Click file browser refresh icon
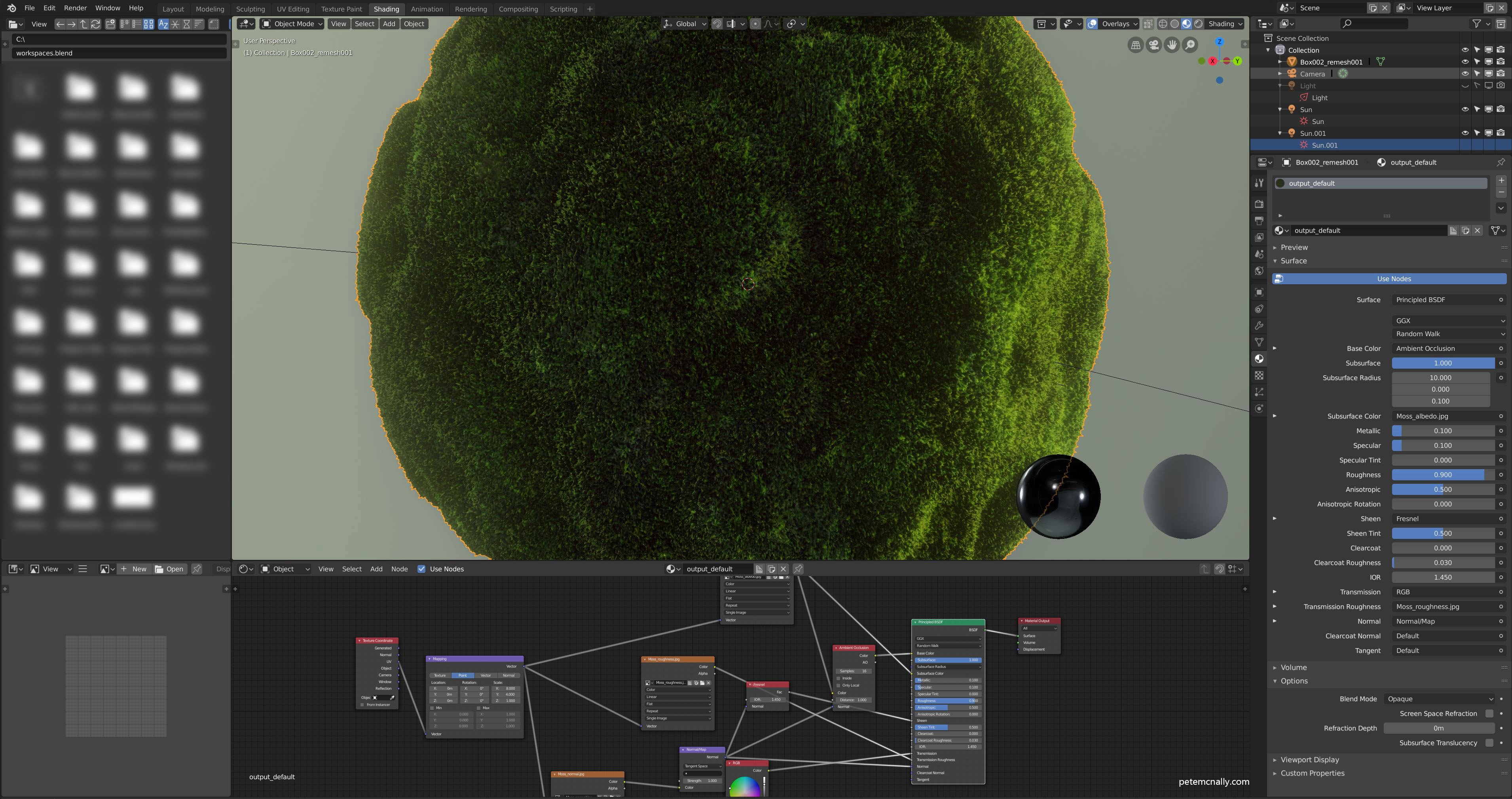Viewport: 1512px width, 799px height. [x=96, y=24]
